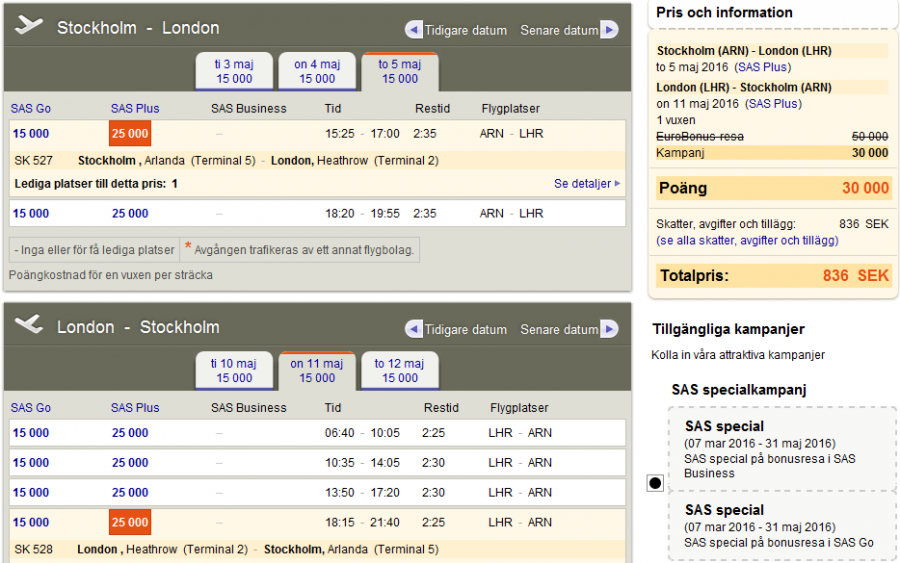Click the SAS Plus link next to to 5 maj 2016

tap(762, 67)
